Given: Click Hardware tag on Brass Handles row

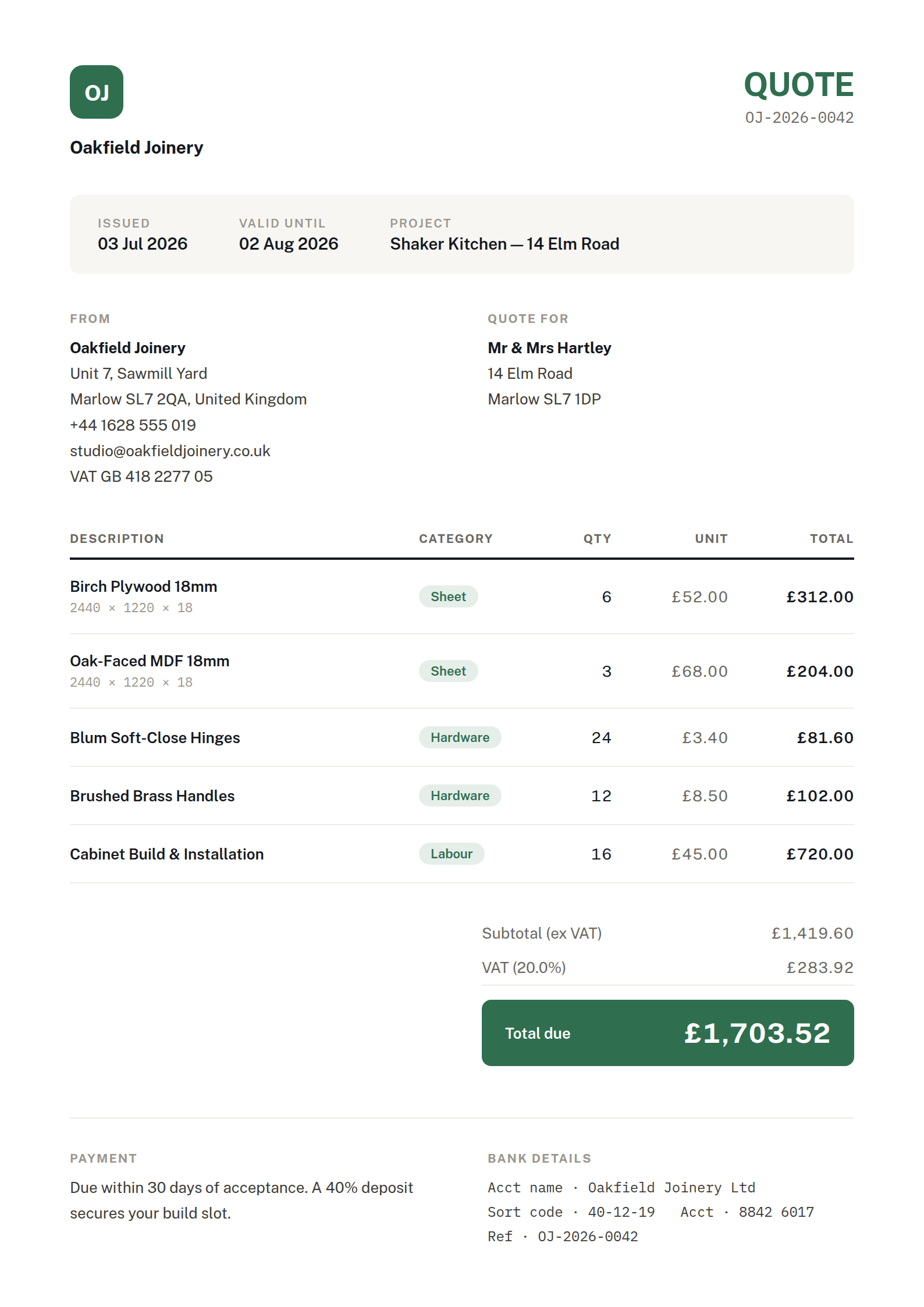Looking at the screenshot, I should point(460,795).
